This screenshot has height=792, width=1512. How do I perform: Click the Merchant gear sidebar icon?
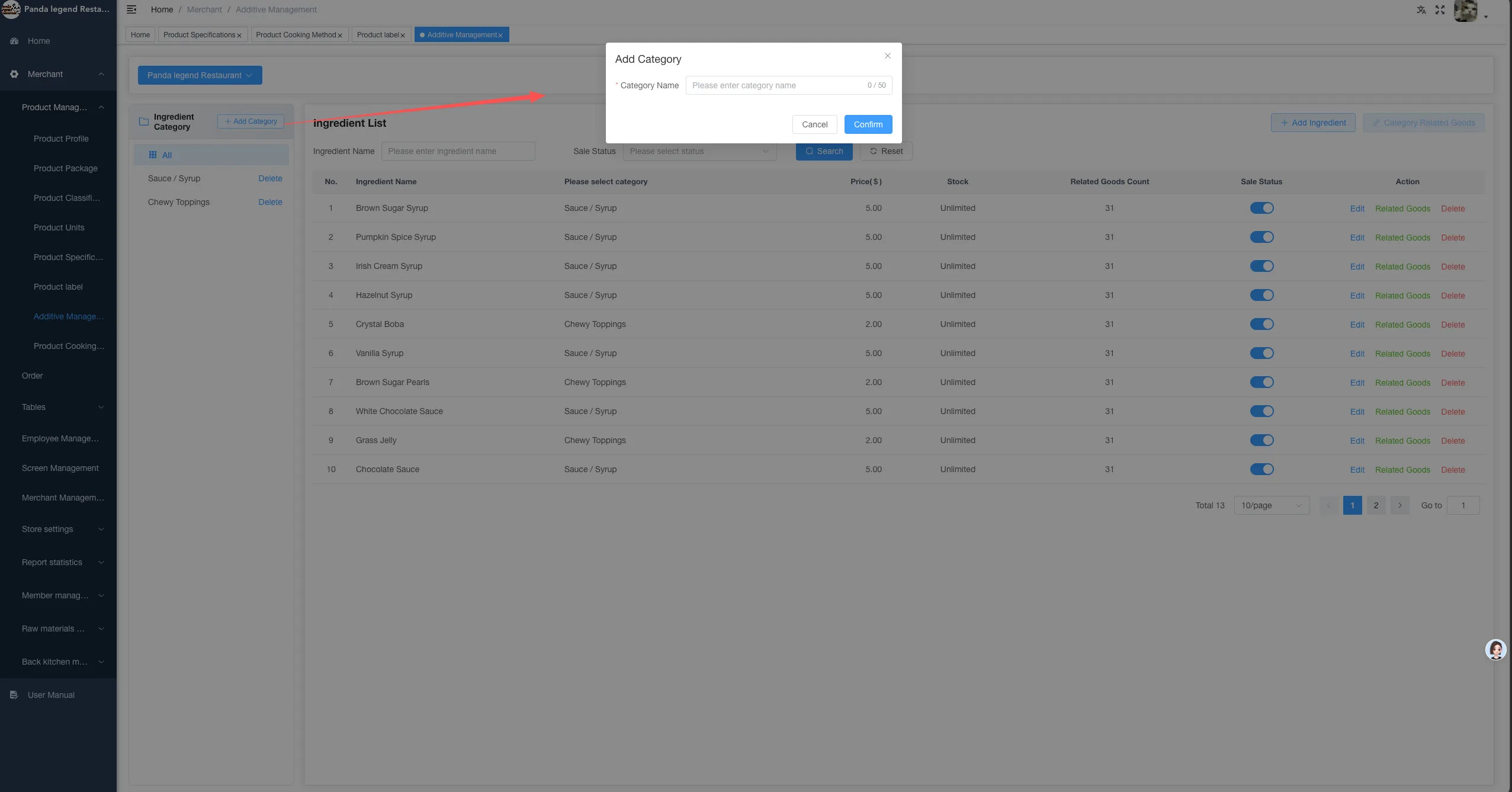point(14,74)
